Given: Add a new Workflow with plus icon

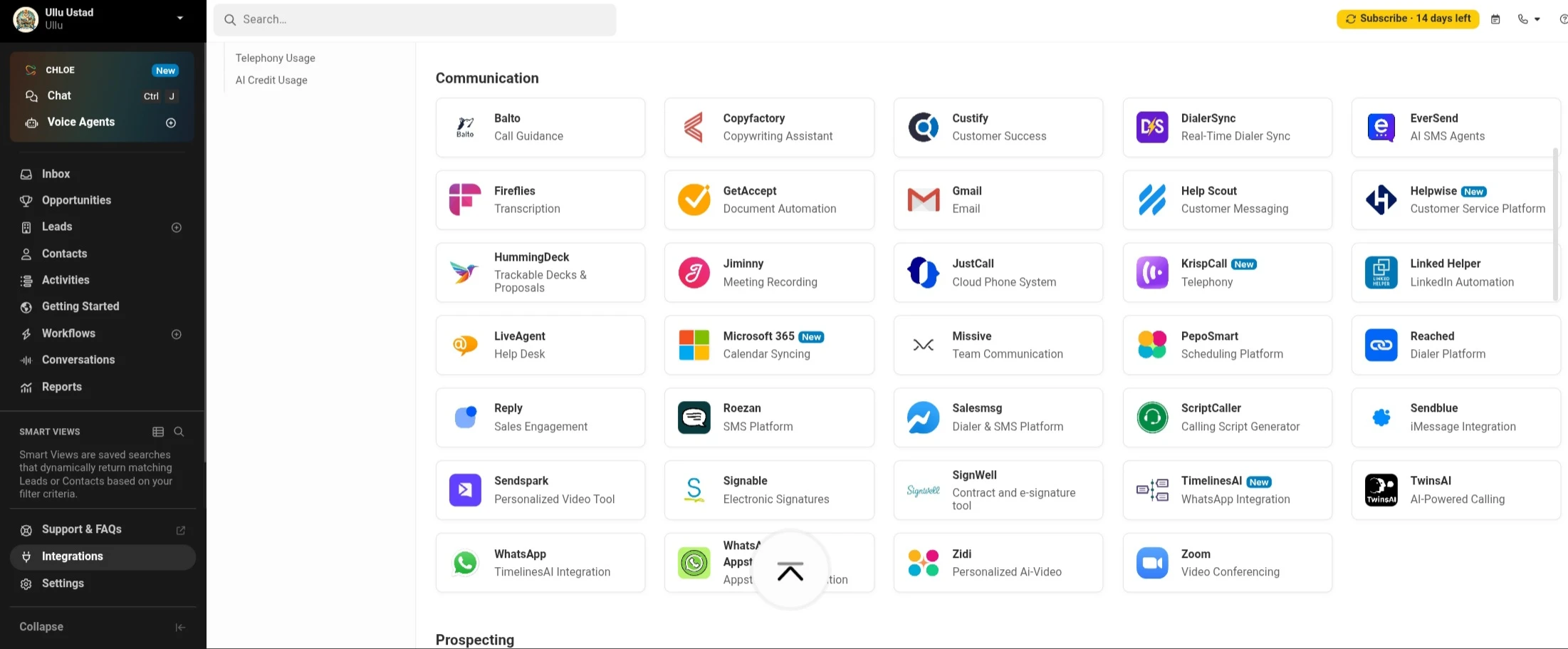Looking at the screenshot, I should click(177, 334).
